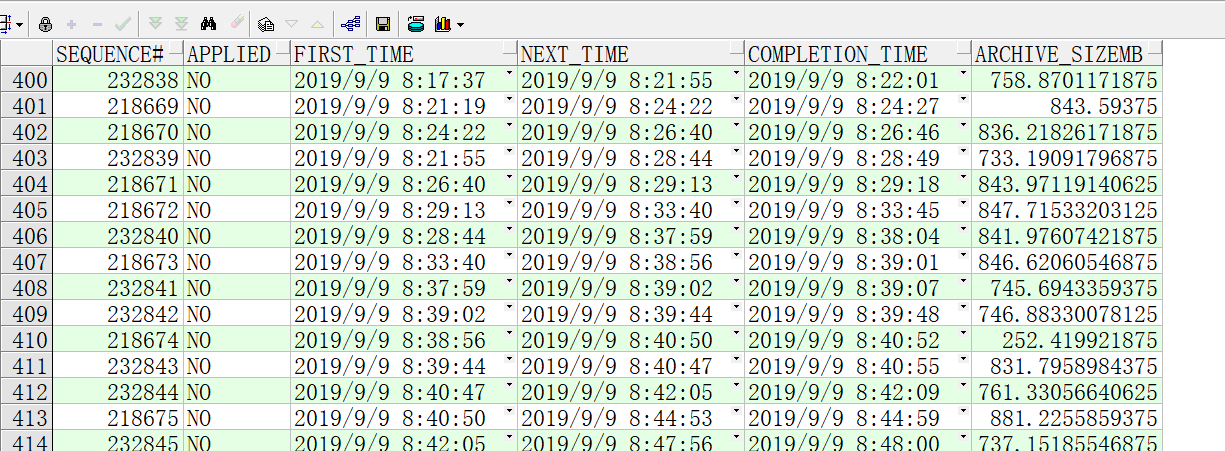The width and height of the screenshot is (1225, 451).
Task: Click size cell 252.419921875
Action: (x=1065, y=340)
